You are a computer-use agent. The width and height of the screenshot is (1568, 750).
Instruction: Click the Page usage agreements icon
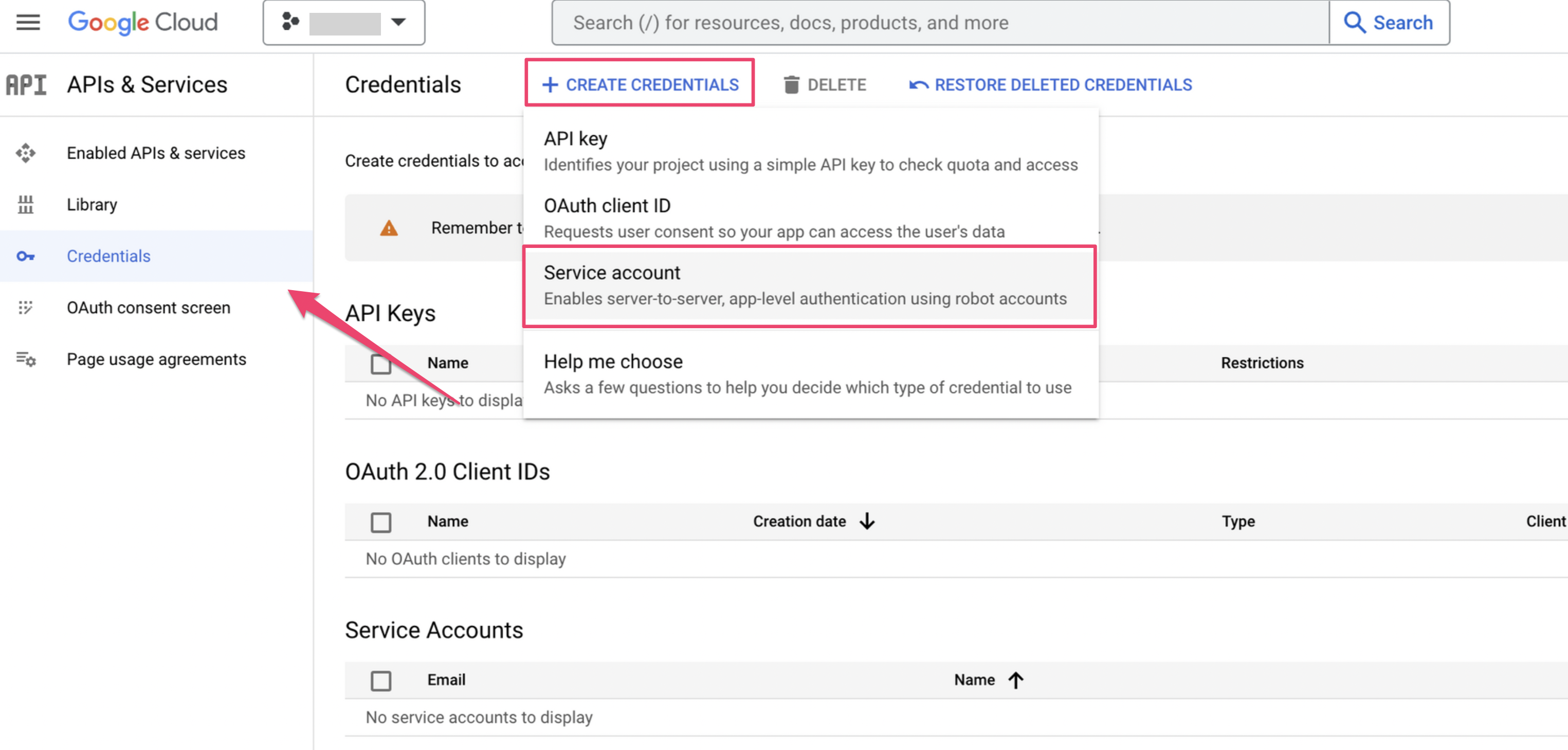pos(26,360)
